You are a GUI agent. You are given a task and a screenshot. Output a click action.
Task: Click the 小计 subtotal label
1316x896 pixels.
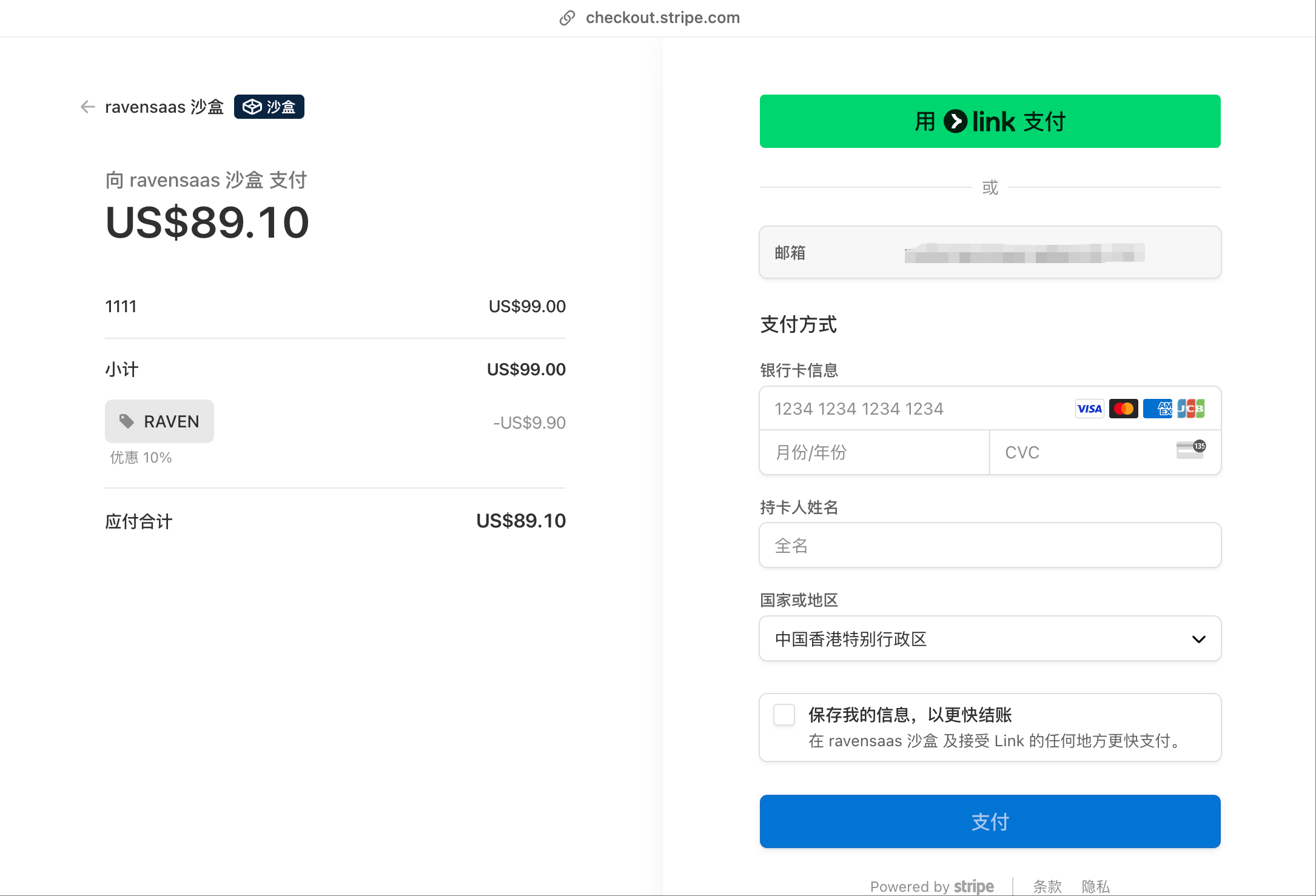click(x=122, y=369)
